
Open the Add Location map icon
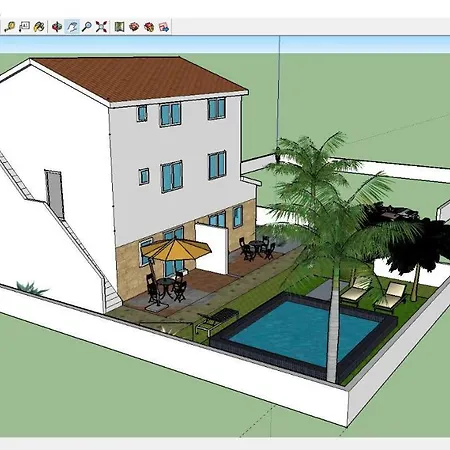119,27
